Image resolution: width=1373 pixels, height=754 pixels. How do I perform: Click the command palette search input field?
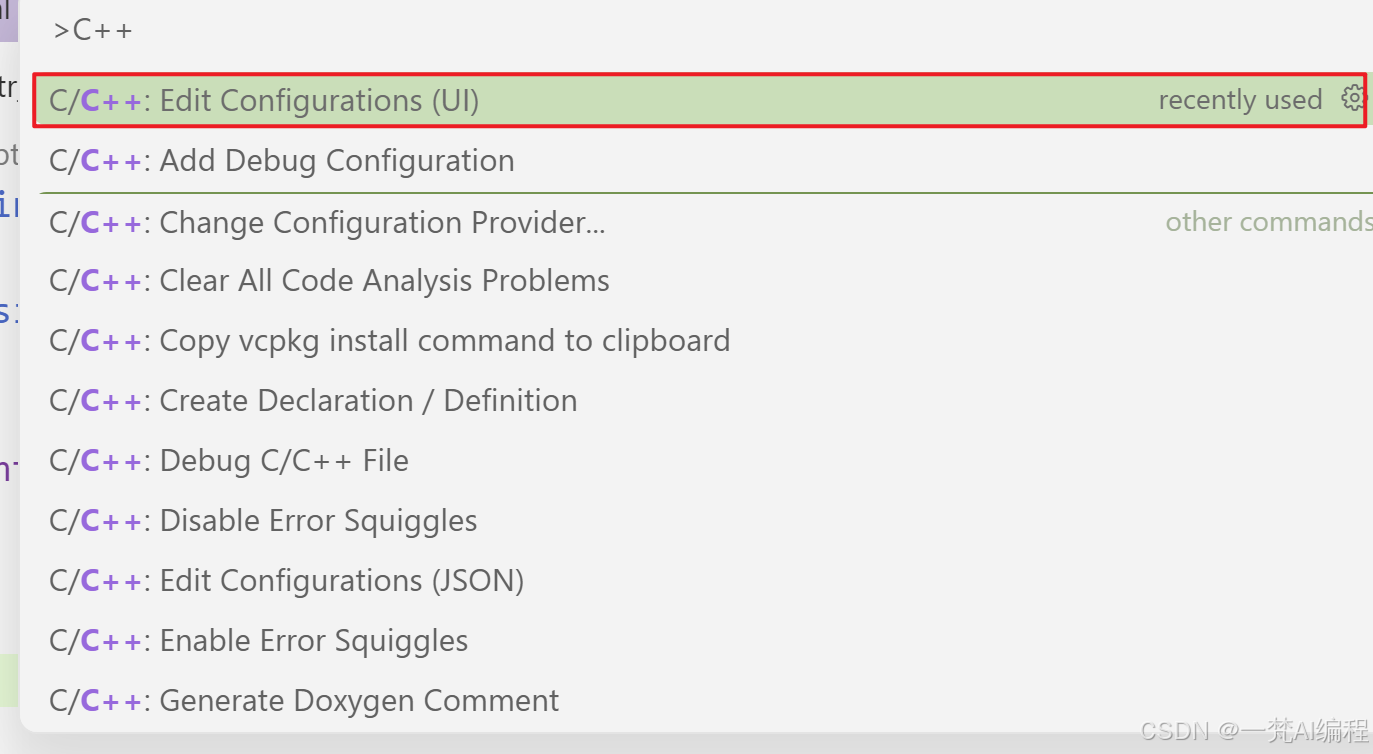point(700,30)
